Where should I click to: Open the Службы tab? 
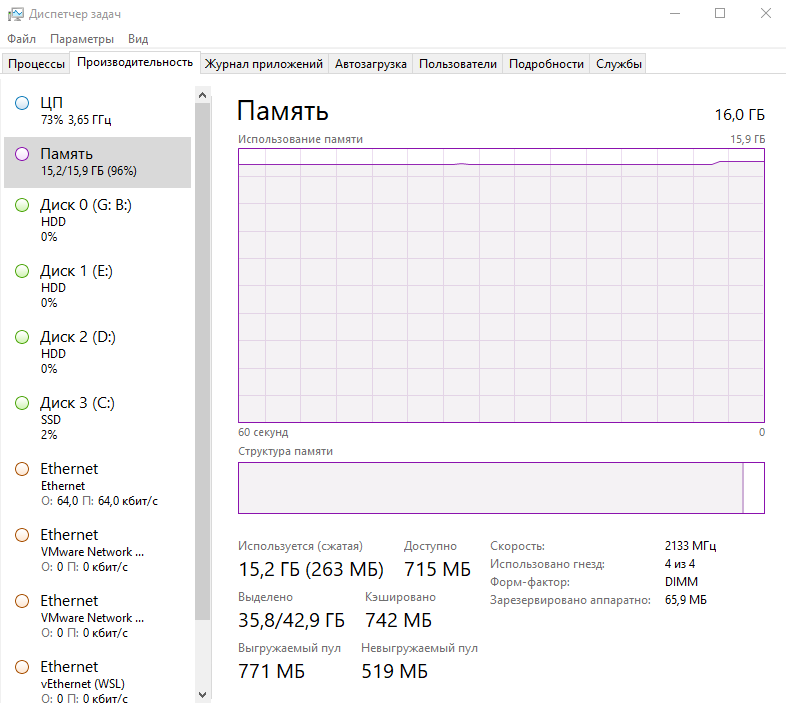click(x=618, y=64)
